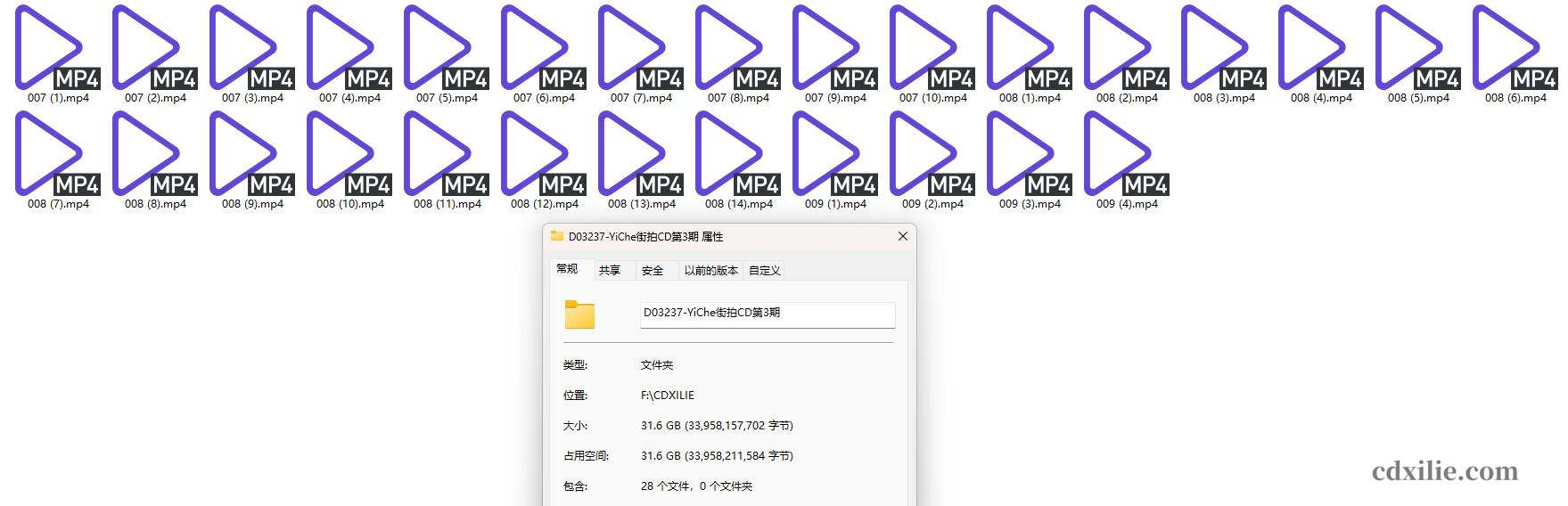Select the 008 (13).mp4 file icon
The width and height of the screenshot is (1568, 506).
click(x=641, y=154)
